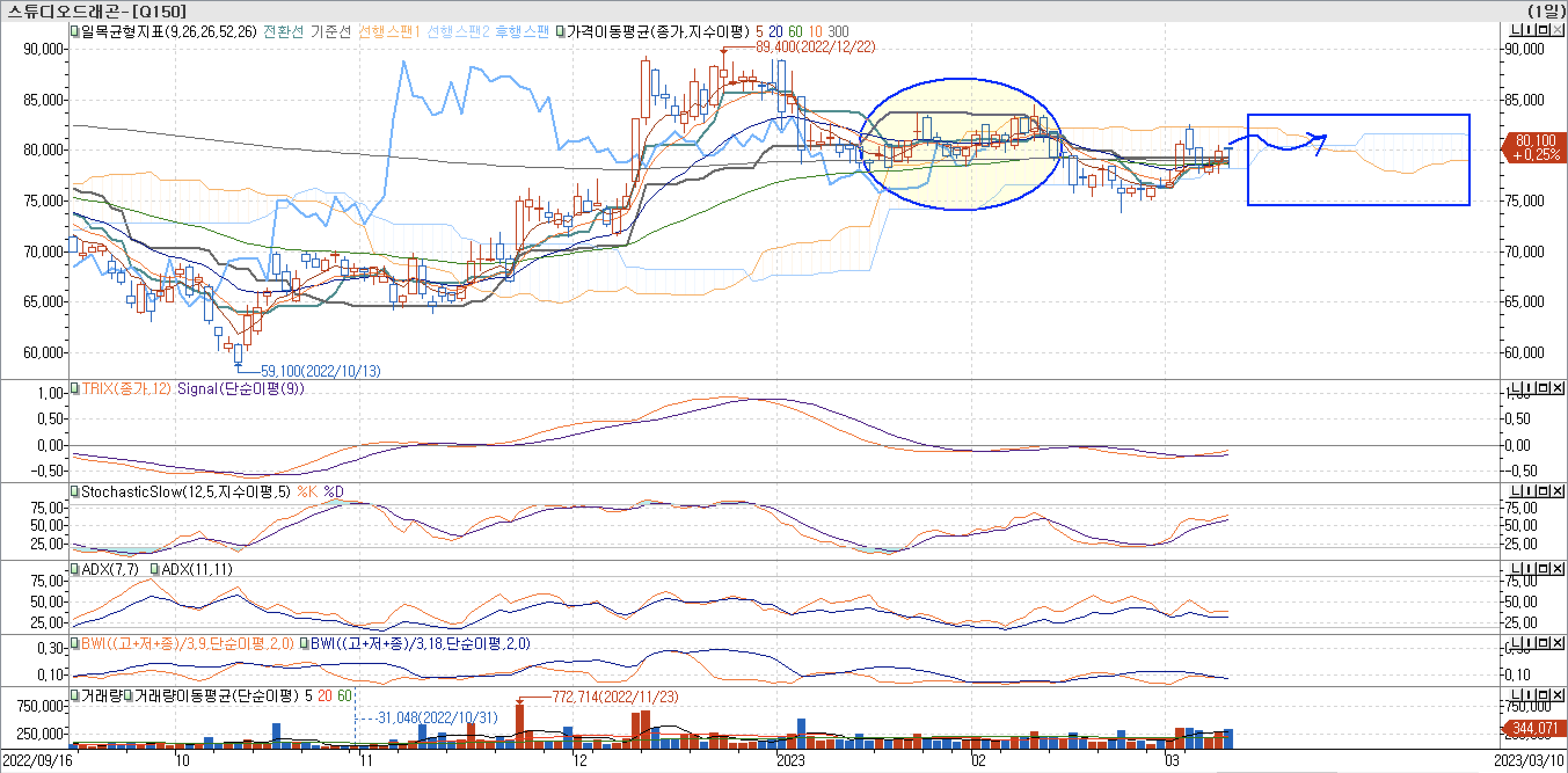Click vertical bar icon in volume pane

1529,695
